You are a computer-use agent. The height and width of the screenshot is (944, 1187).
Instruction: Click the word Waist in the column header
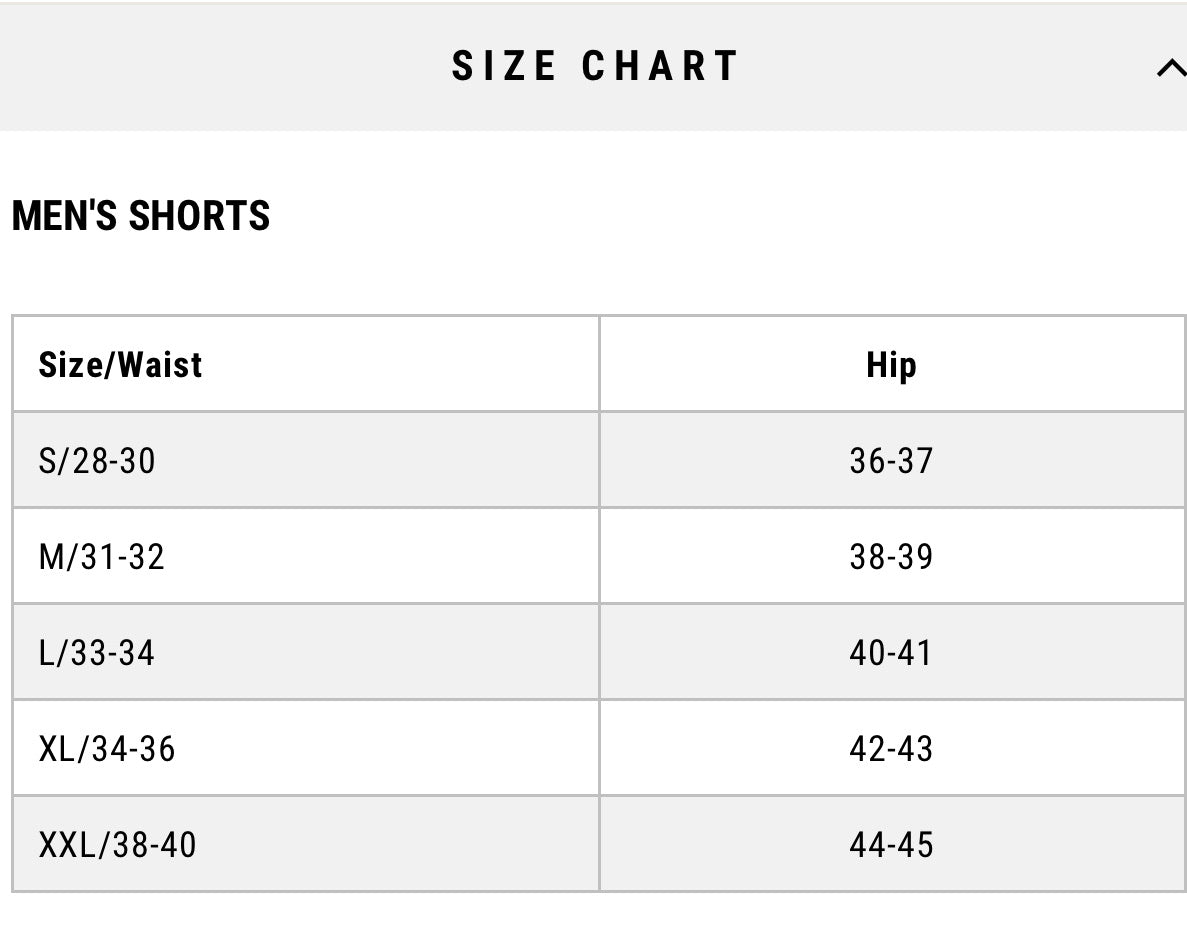160,365
